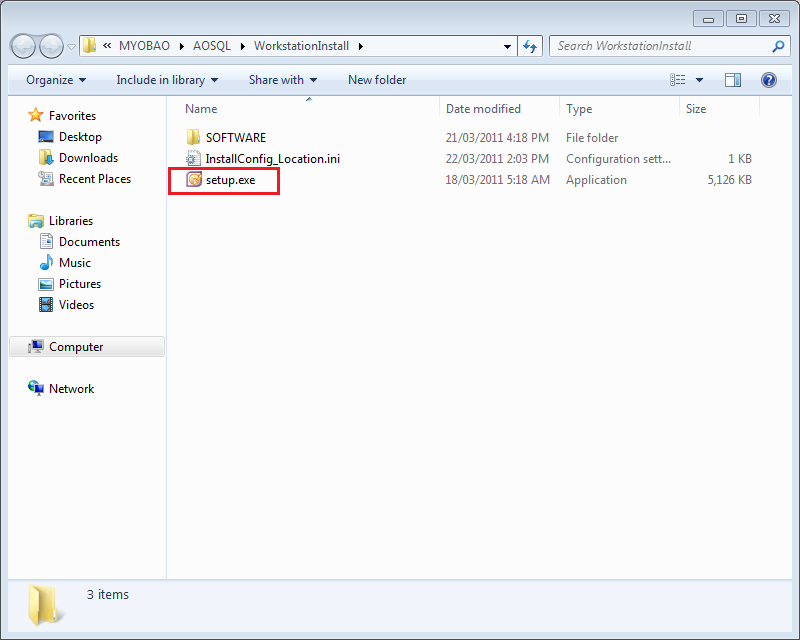Open the Share with menu
The height and width of the screenshot is (640, 800).
(x=282, y=80)
